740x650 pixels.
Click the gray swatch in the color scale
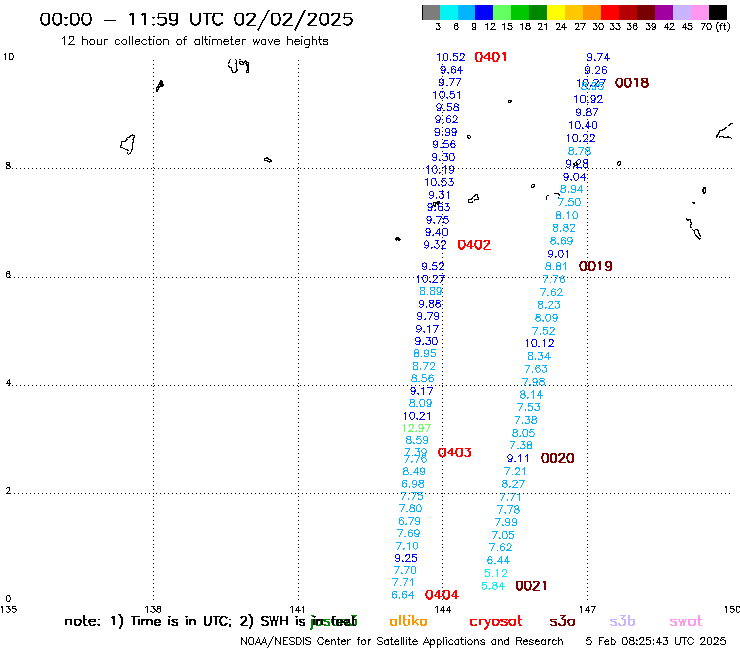[431, 12]
